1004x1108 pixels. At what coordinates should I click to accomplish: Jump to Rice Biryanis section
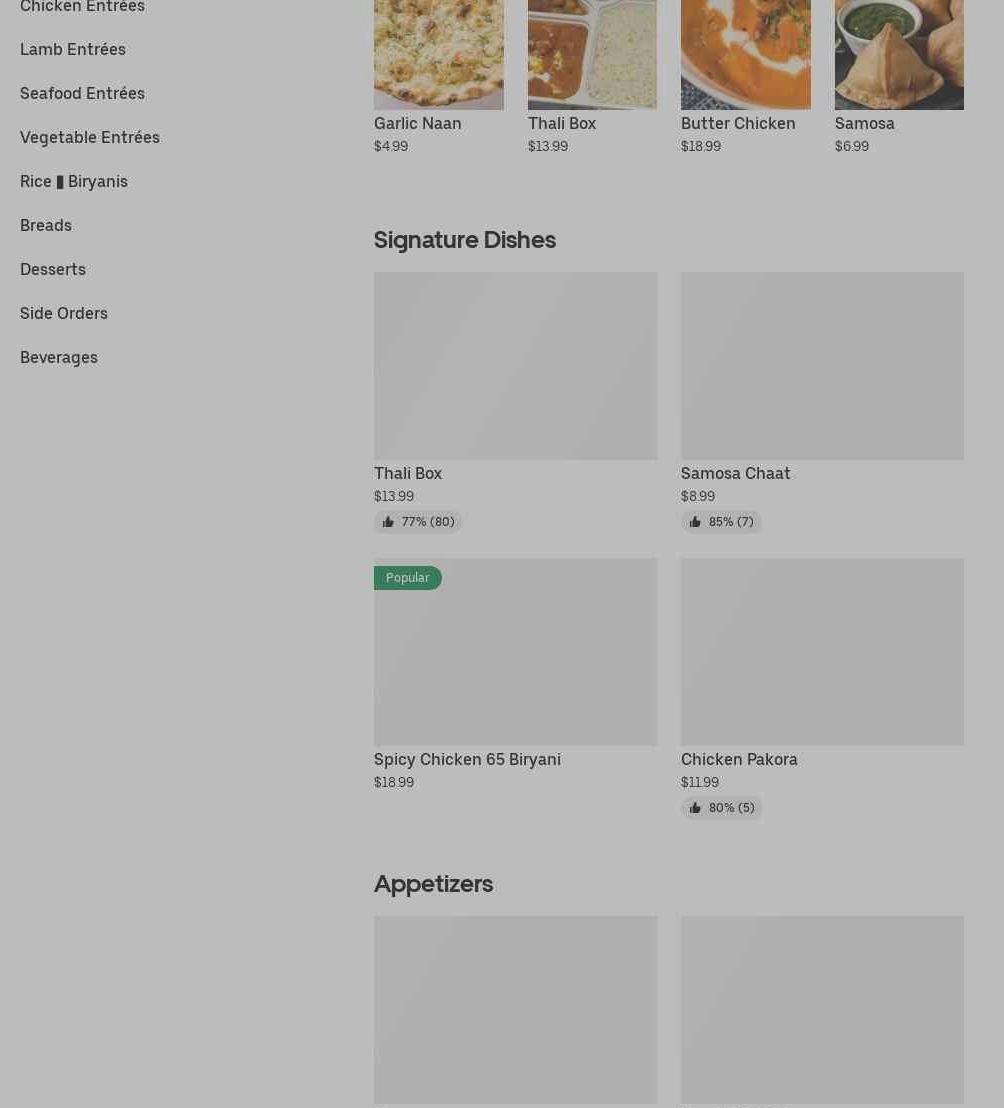click(x=74, y=181)
